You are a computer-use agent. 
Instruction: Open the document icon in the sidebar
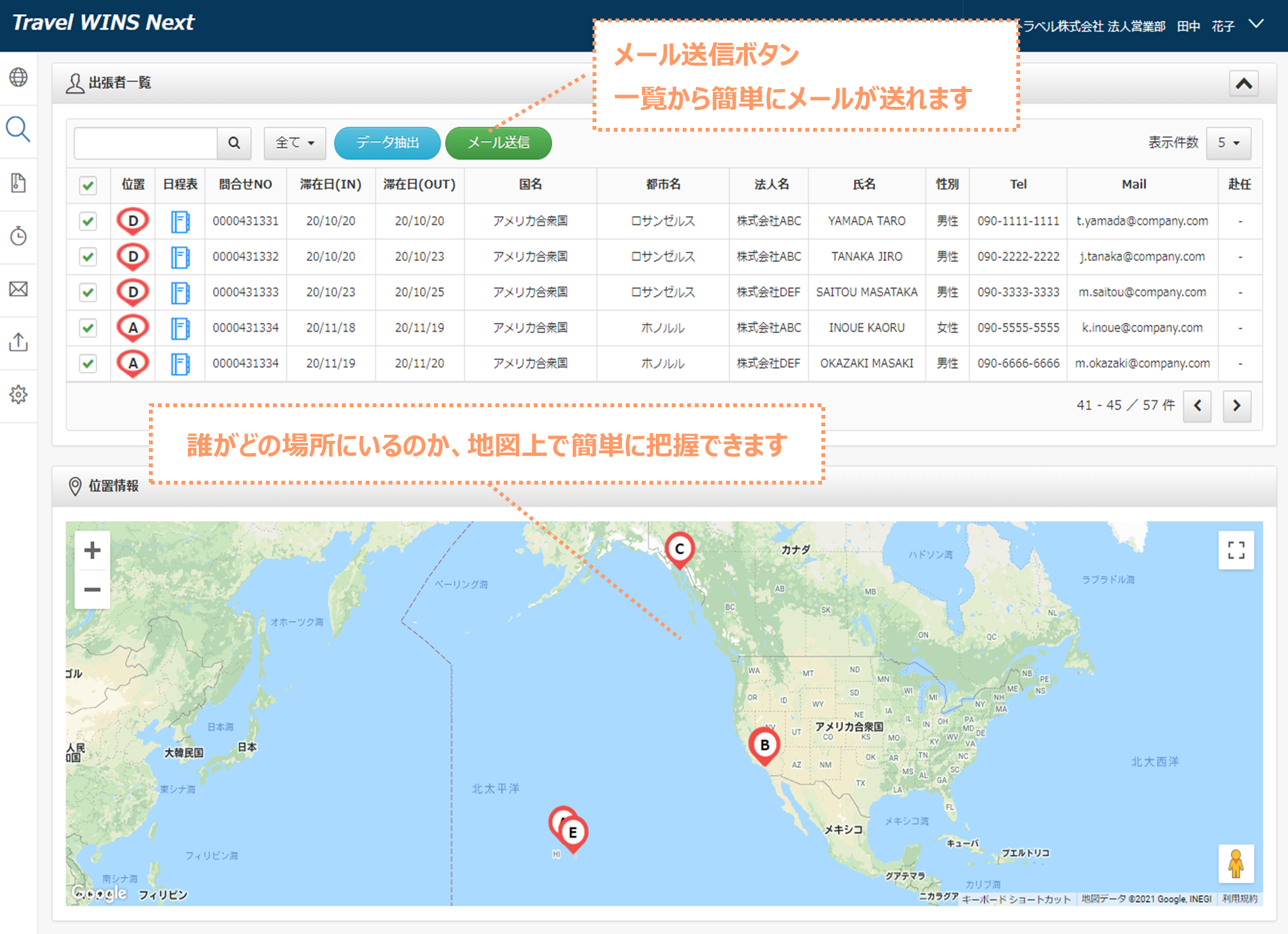click(19, 183)
